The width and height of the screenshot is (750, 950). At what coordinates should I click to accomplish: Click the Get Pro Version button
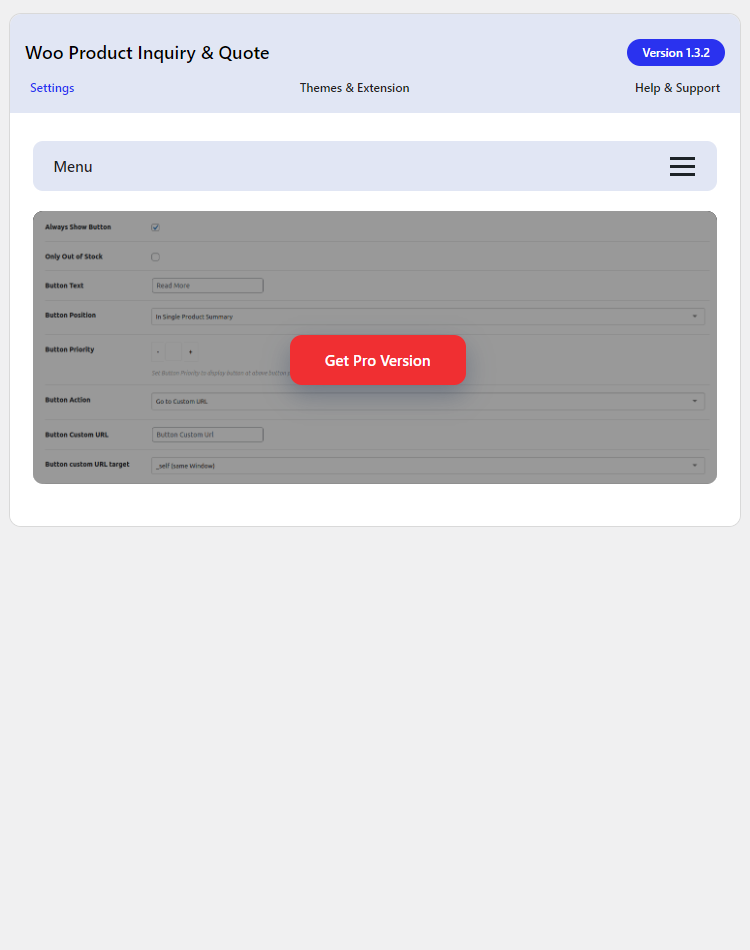point(377,360)
